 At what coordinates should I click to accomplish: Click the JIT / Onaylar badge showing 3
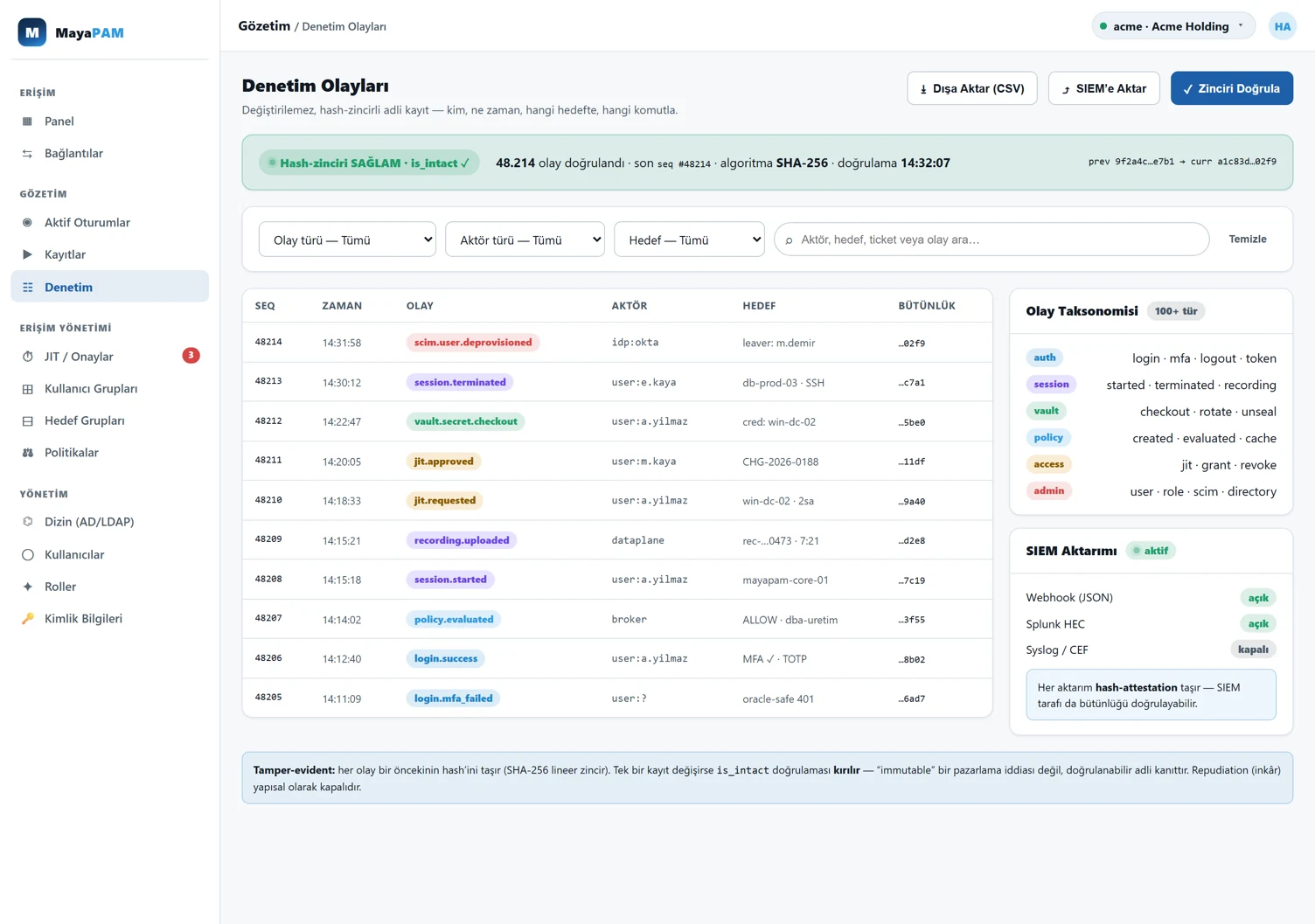tap(191, 356)
